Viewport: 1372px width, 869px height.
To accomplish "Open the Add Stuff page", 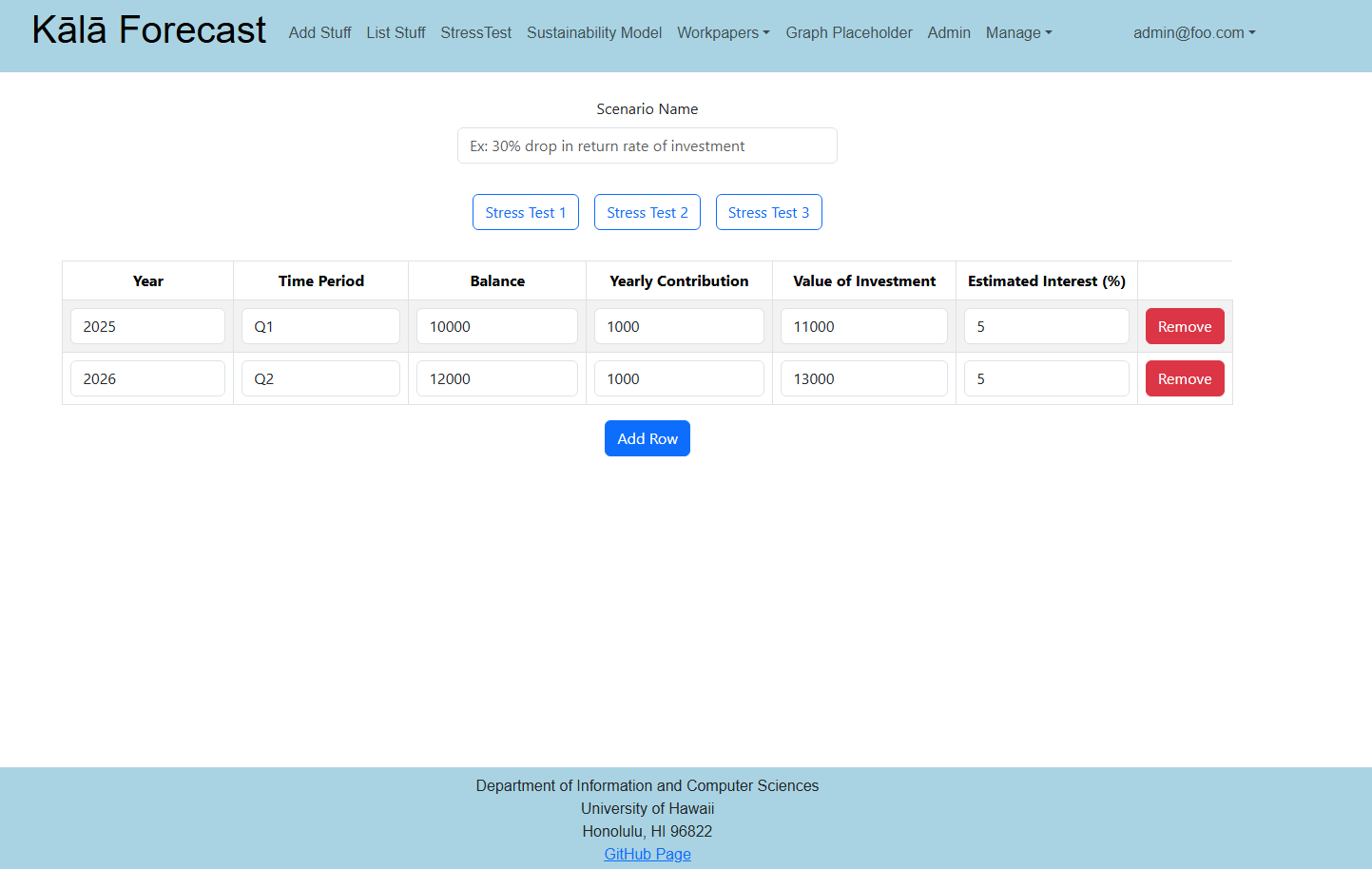I will [x=319, y=32].
